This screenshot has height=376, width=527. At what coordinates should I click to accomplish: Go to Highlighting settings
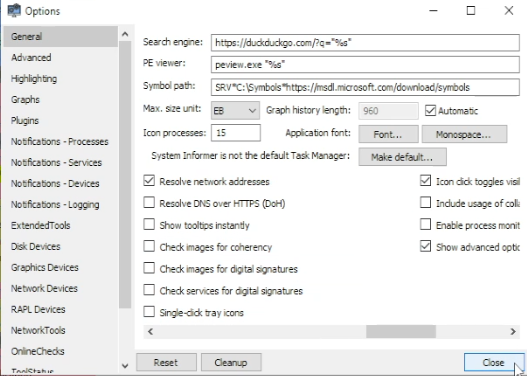[x=61, y=79]
